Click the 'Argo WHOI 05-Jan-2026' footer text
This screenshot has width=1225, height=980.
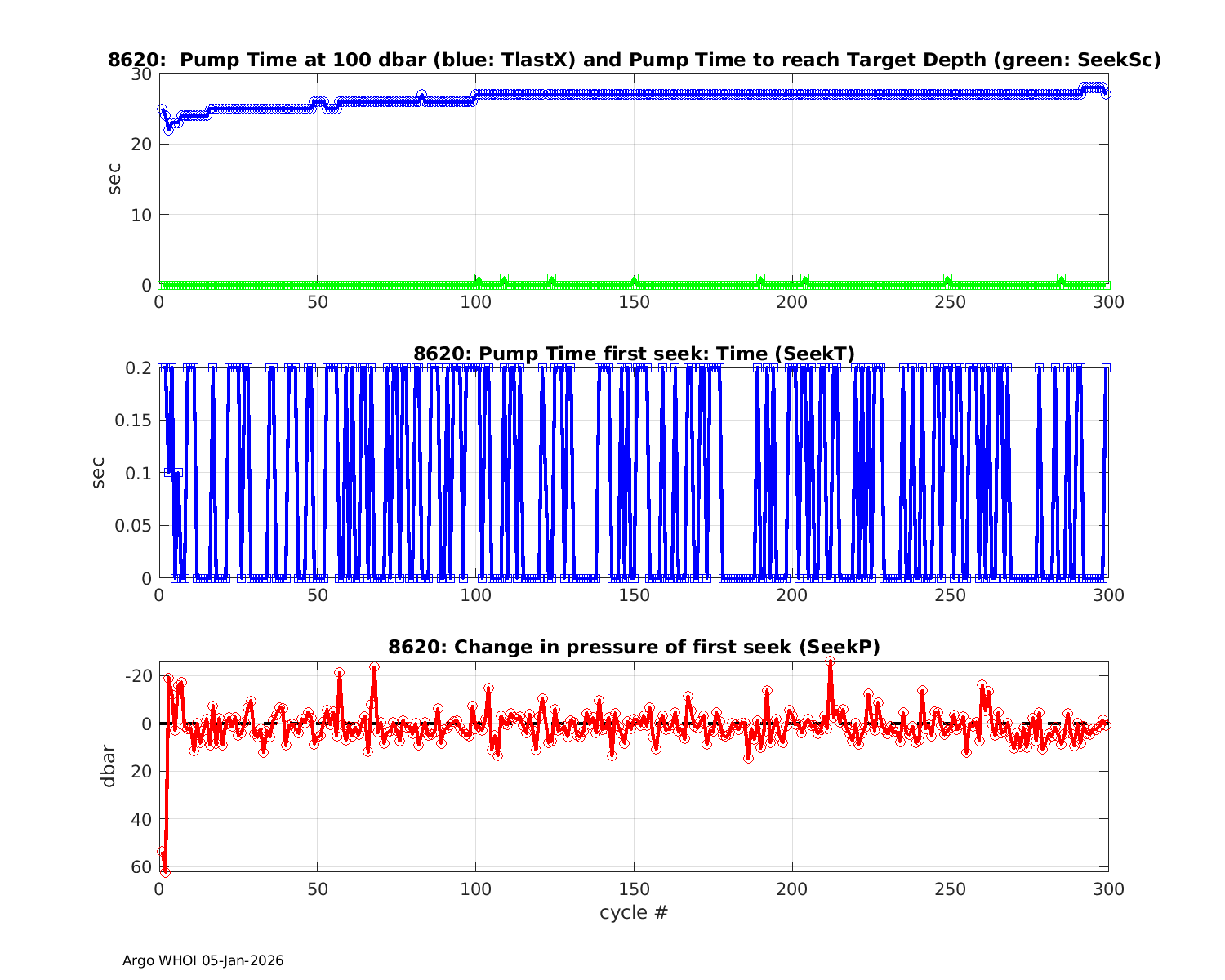tap(203, 960)
